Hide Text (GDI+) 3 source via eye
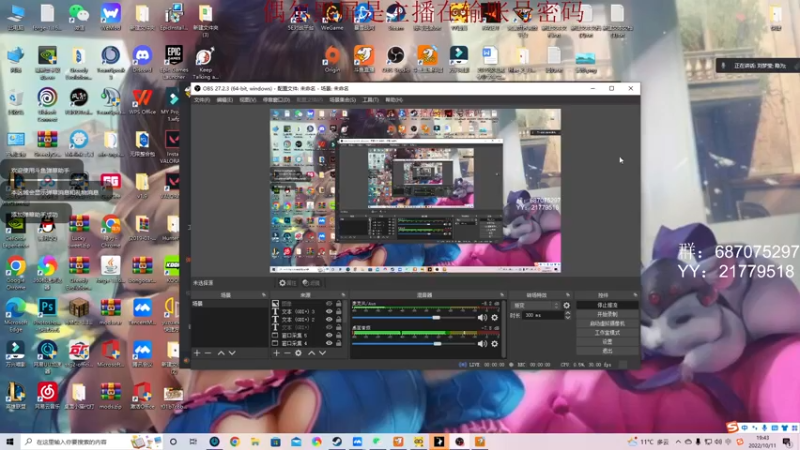Screen dimensions: 800x450 pos(329,311)
